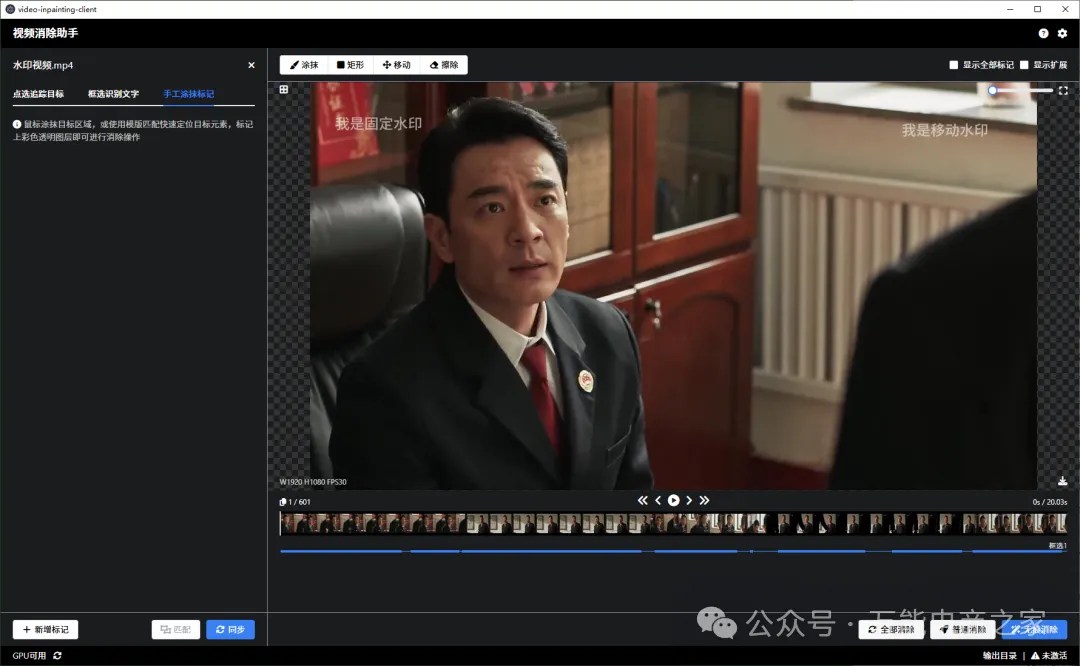Activate the 移动 move tool

[x=397, y=65]
